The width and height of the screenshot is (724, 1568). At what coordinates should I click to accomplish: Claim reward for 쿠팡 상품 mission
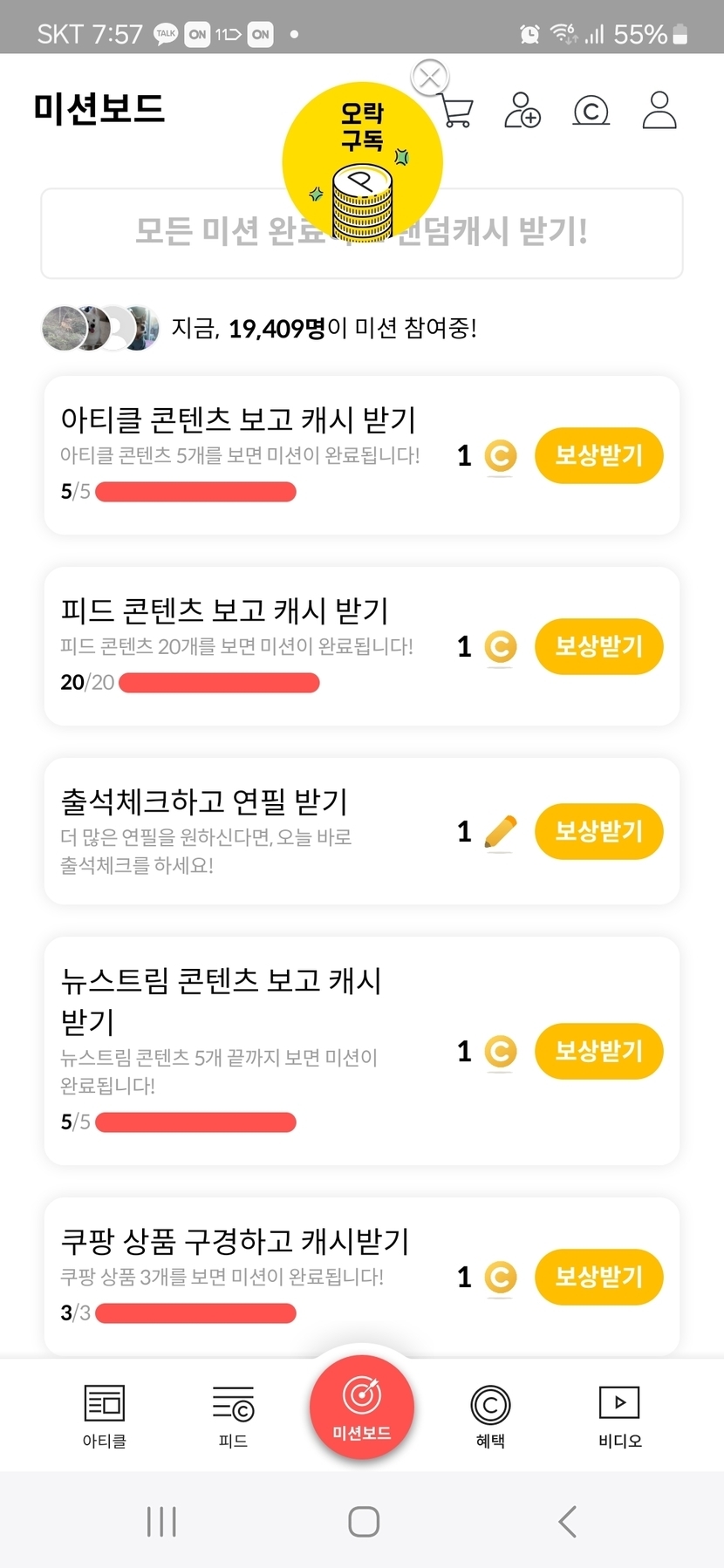click(x=598, y=1277)
